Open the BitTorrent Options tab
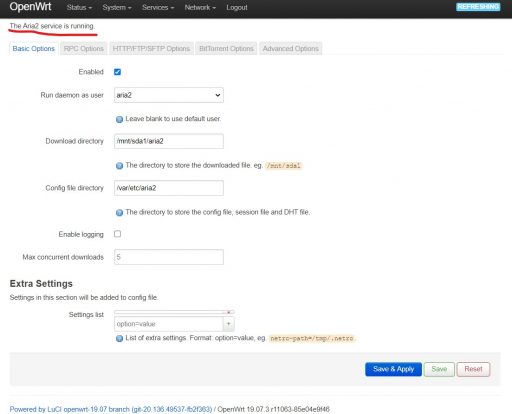512x414 pixels. pyautogui.click(x=226, y=49)
